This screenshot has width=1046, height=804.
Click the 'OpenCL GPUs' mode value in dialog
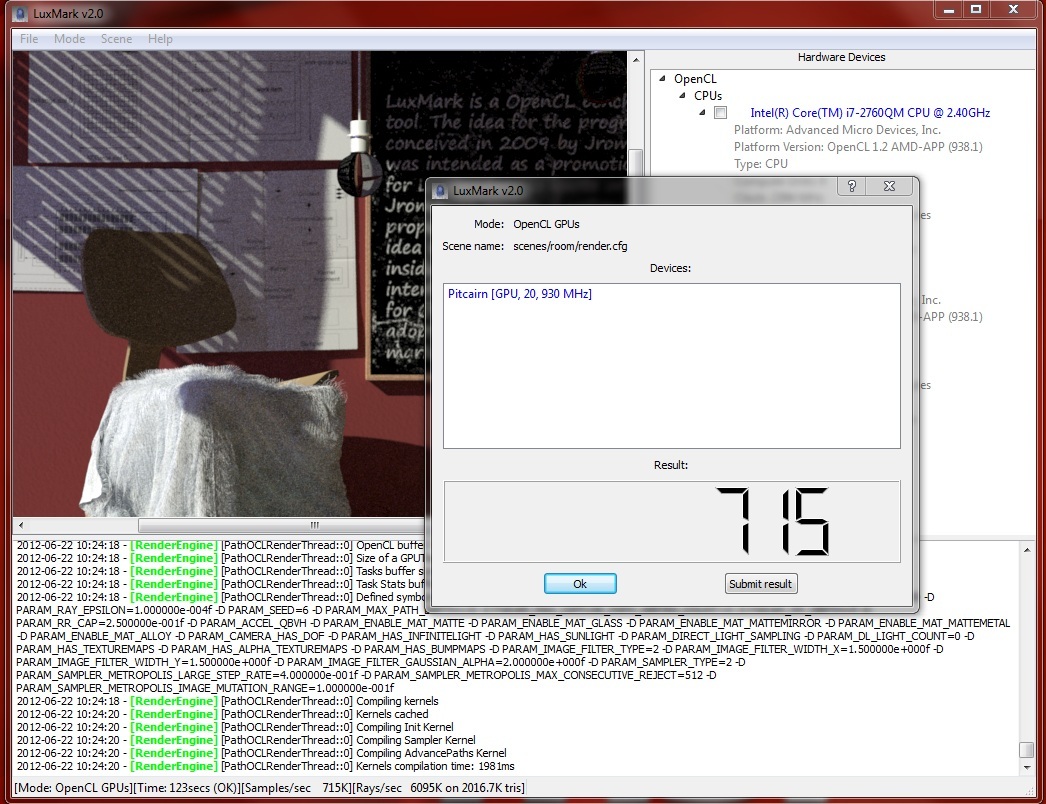[546, 224]
